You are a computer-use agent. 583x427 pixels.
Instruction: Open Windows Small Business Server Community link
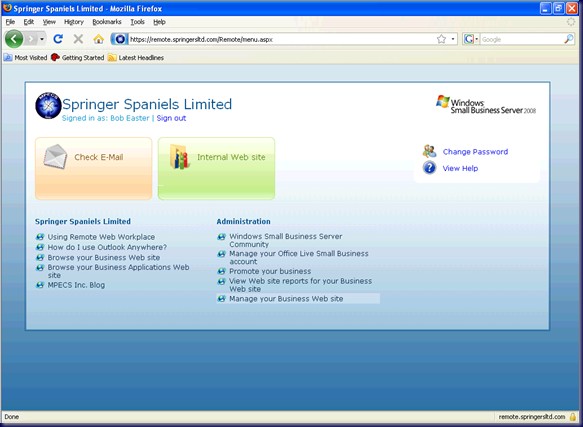coord(286,240)
